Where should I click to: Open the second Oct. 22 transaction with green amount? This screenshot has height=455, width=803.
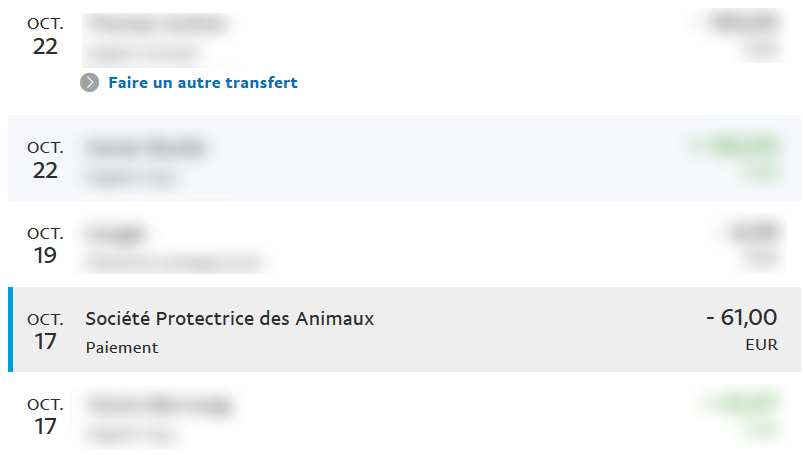[x=405, y=158]
